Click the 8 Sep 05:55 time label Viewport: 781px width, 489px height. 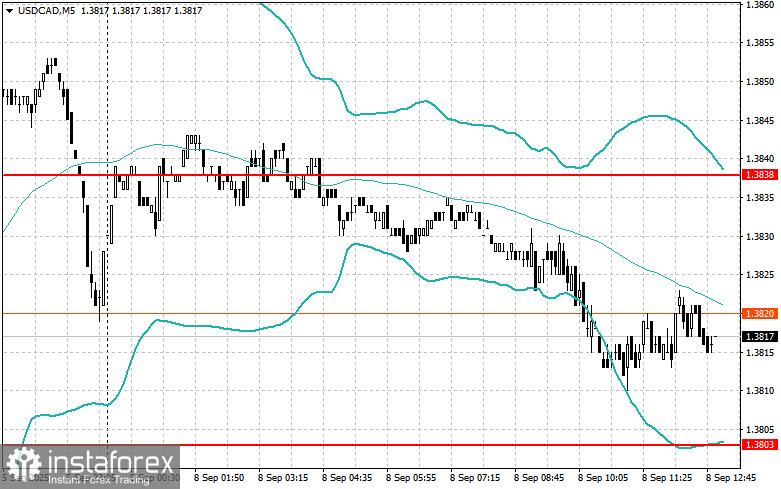point(411,478)
